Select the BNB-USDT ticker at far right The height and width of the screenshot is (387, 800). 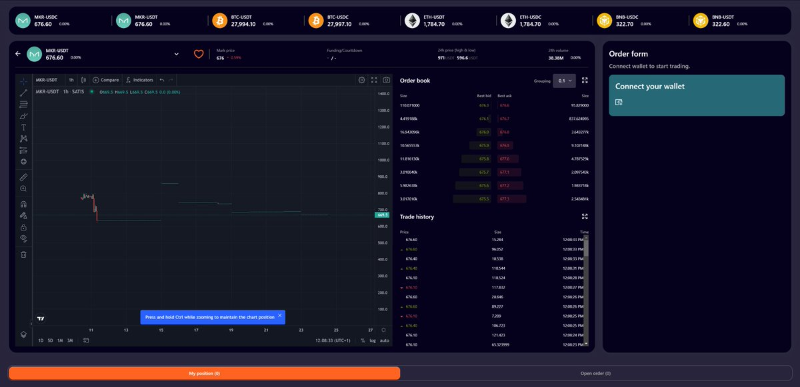(721, 21)
